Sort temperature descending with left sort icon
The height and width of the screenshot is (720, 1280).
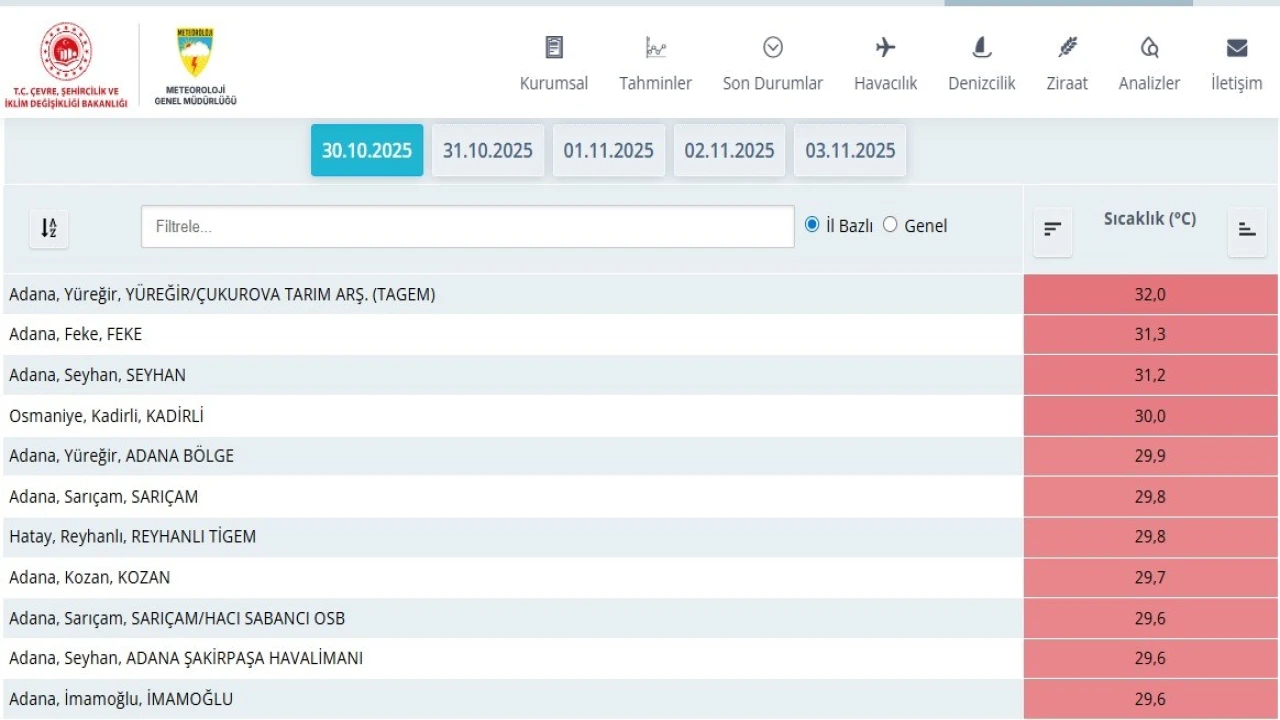point(1052,229)
